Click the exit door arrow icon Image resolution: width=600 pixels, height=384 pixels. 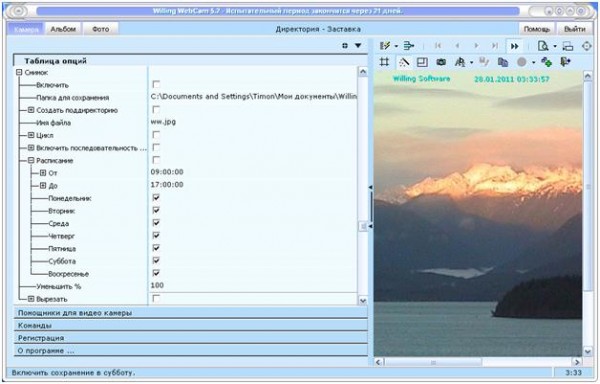coord(565,62)
